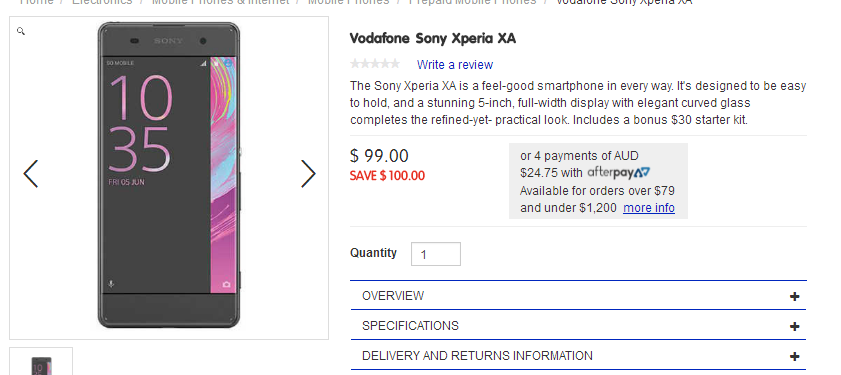This screenshot has width=841, height=375.
Task: Open Afterpay more info link
Action: click(648, 208)
